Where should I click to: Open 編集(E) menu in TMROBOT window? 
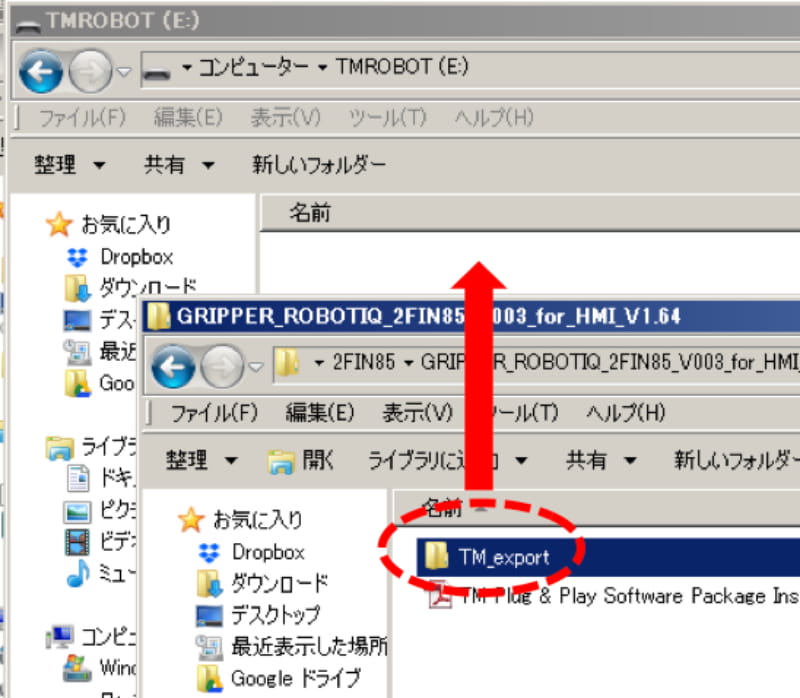tap(188, 118)
